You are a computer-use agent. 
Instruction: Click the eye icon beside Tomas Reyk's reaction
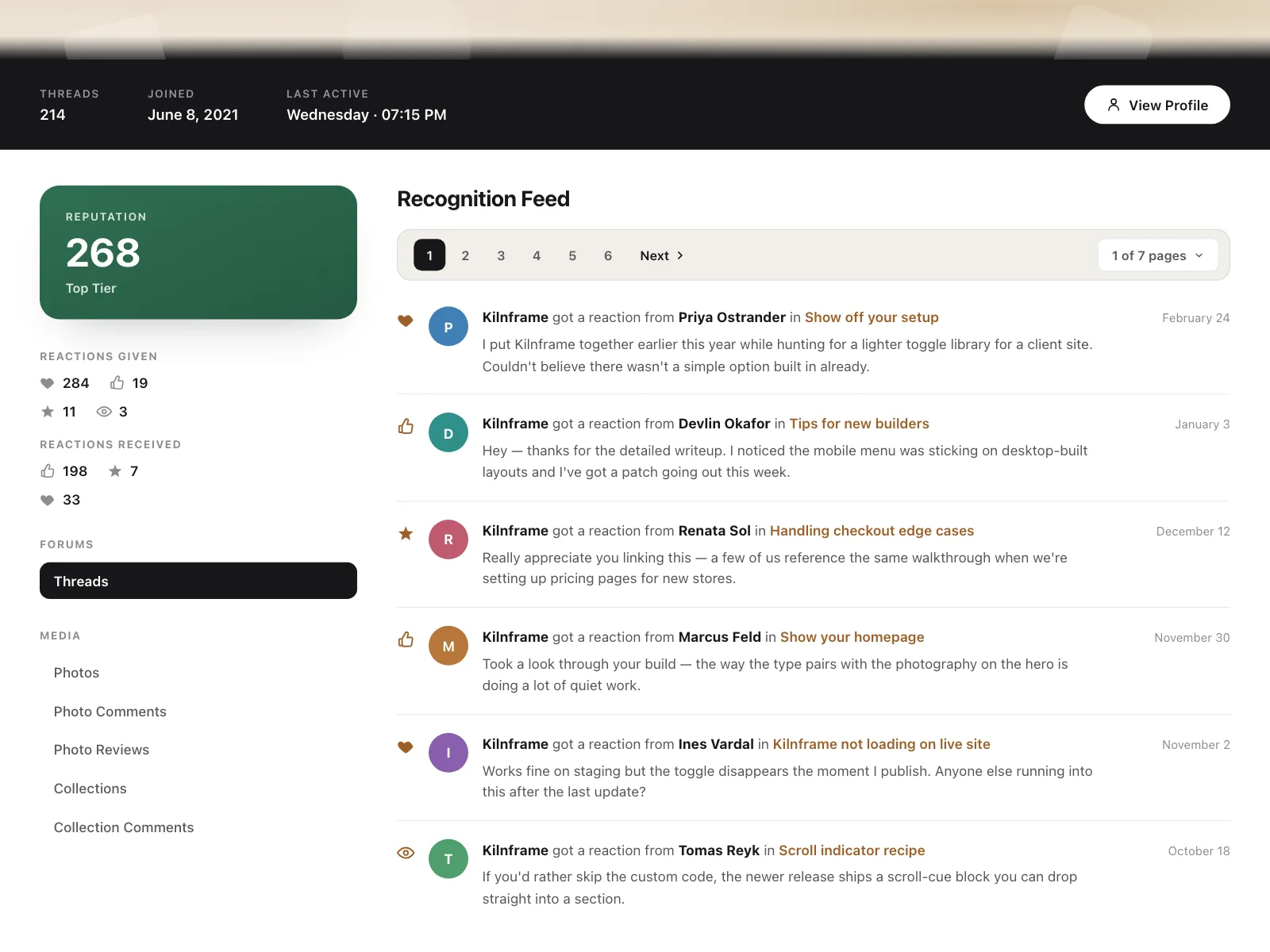406,853
